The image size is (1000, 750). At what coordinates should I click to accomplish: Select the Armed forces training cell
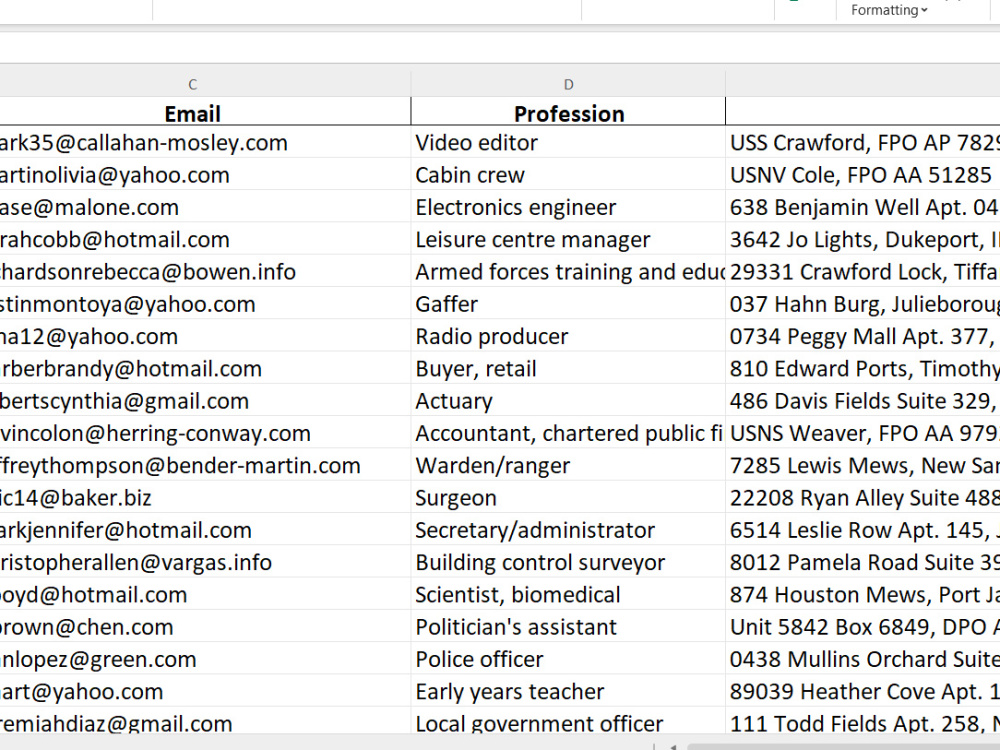tap(568, 272)
